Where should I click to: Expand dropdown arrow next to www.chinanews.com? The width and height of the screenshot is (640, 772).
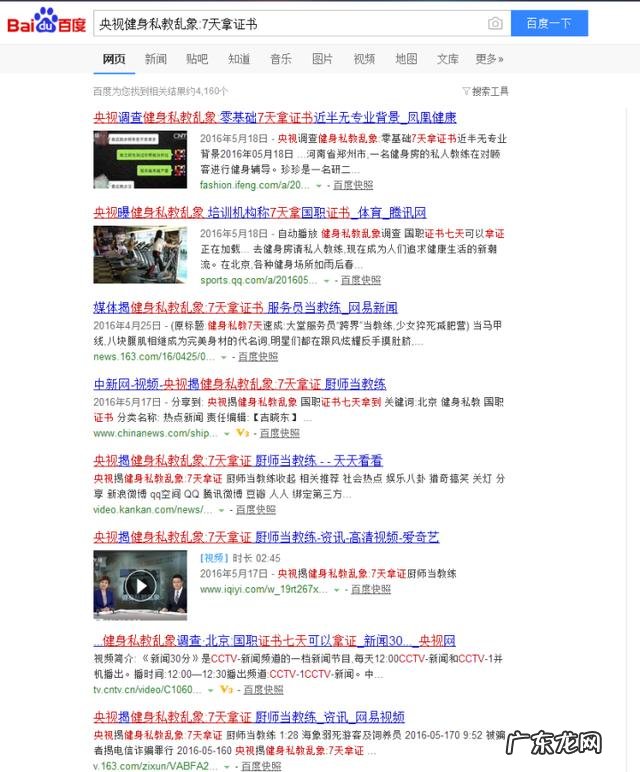(x=226, y=434)
